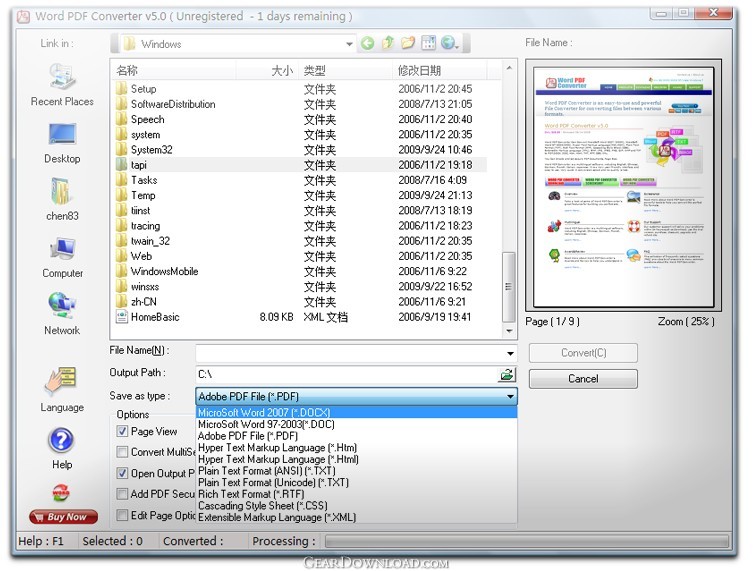Open Recent Places shortcut
This screenshot has height=571, width=753.
pyautogui.click(x=62, y=85)
